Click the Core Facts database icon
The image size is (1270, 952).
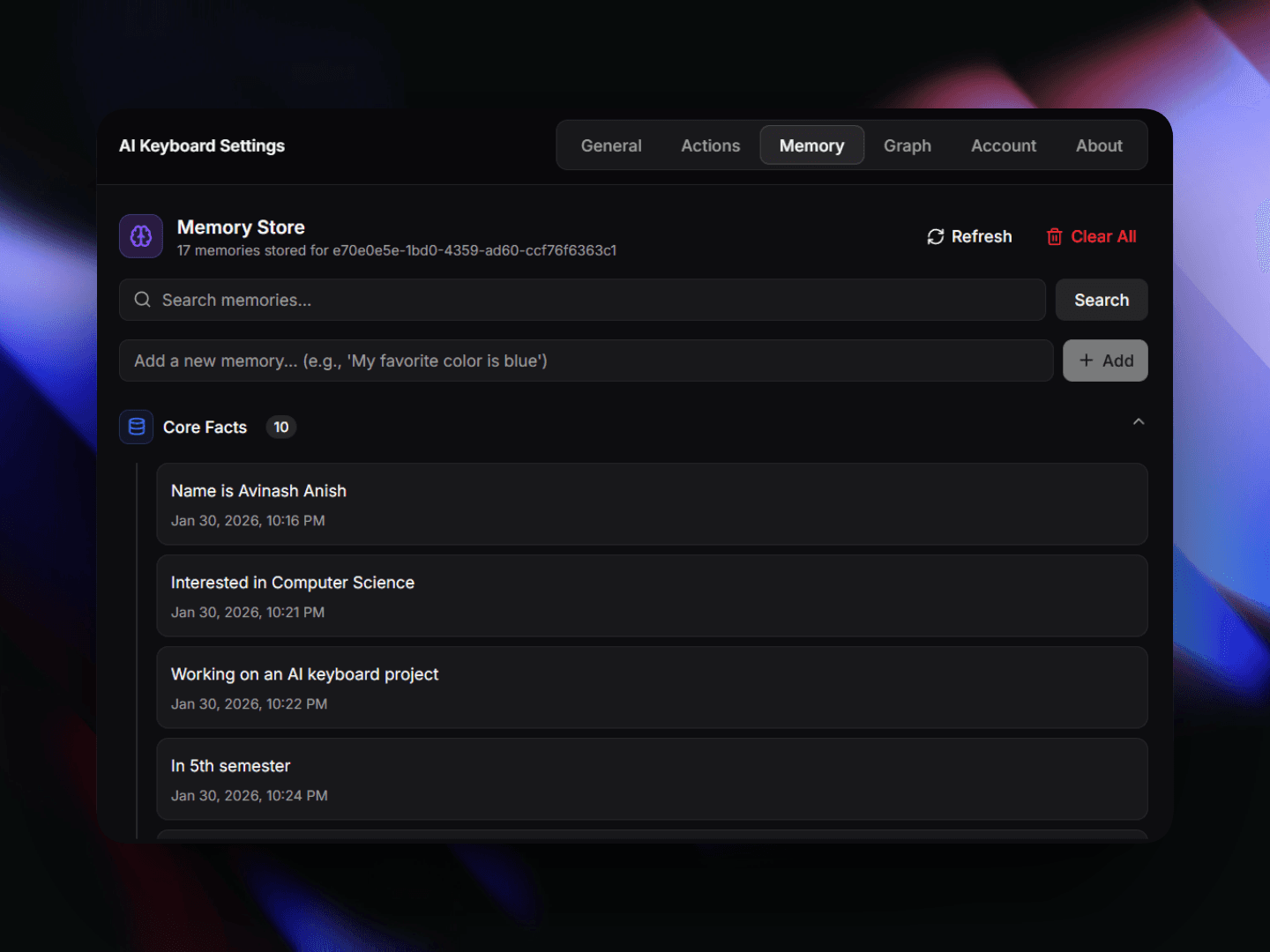tap(137, 427)
